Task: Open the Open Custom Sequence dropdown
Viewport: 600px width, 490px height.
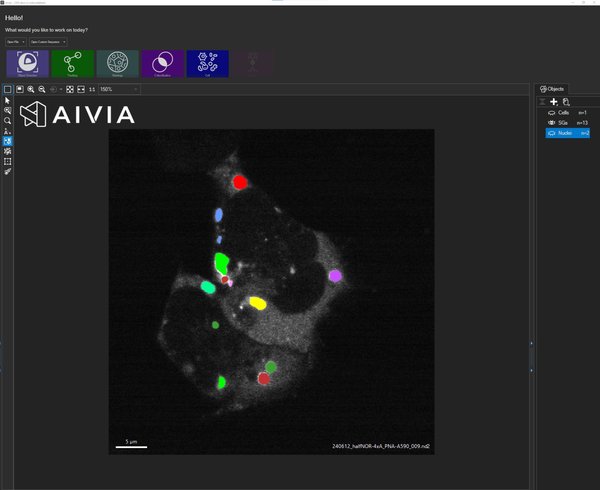Action: pos(48,42)
